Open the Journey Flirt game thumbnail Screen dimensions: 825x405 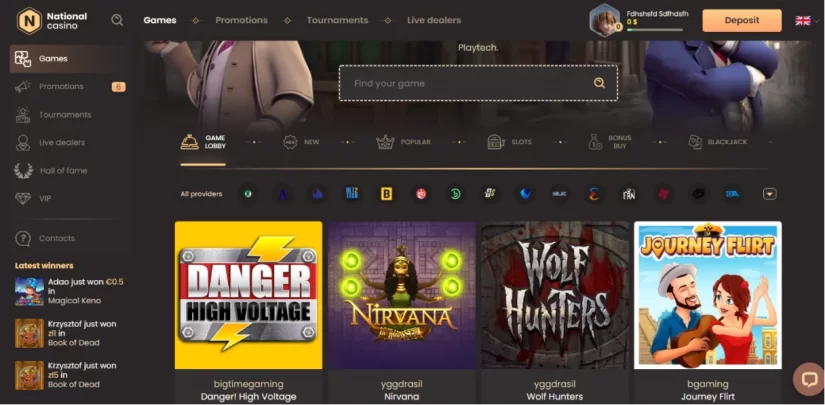click(x=708, y=295)
